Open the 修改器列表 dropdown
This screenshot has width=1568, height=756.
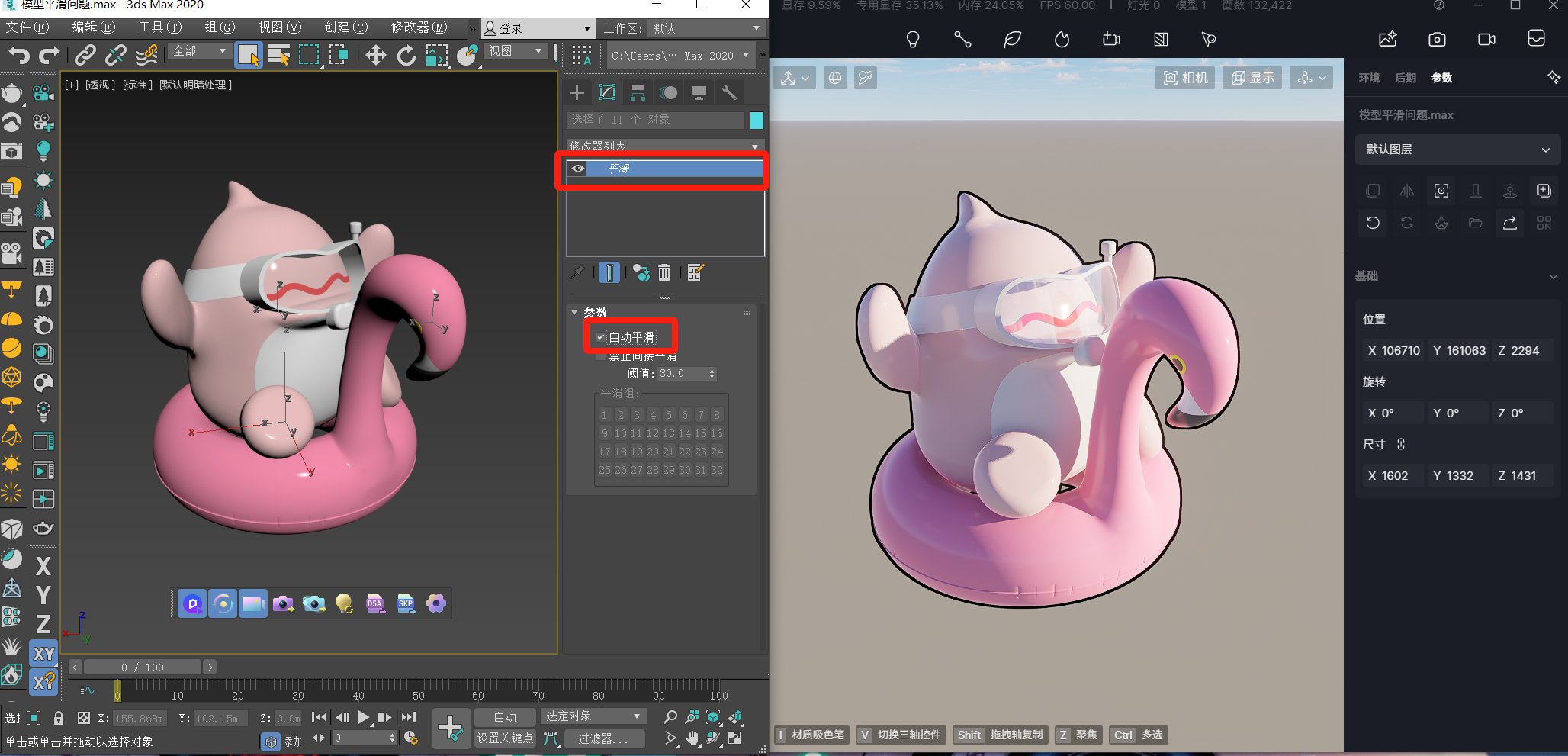665,146
